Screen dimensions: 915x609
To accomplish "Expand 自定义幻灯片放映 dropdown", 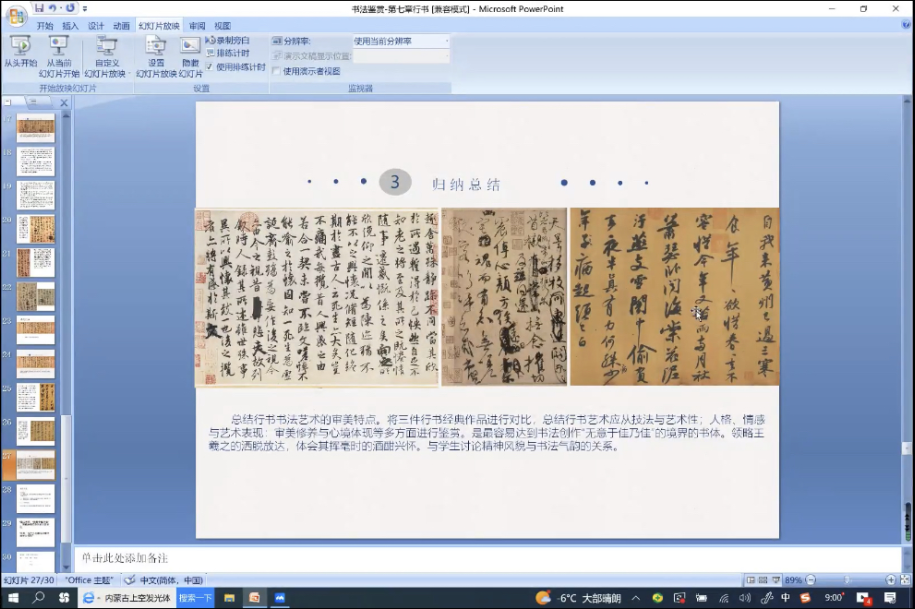I will [106, 57].
